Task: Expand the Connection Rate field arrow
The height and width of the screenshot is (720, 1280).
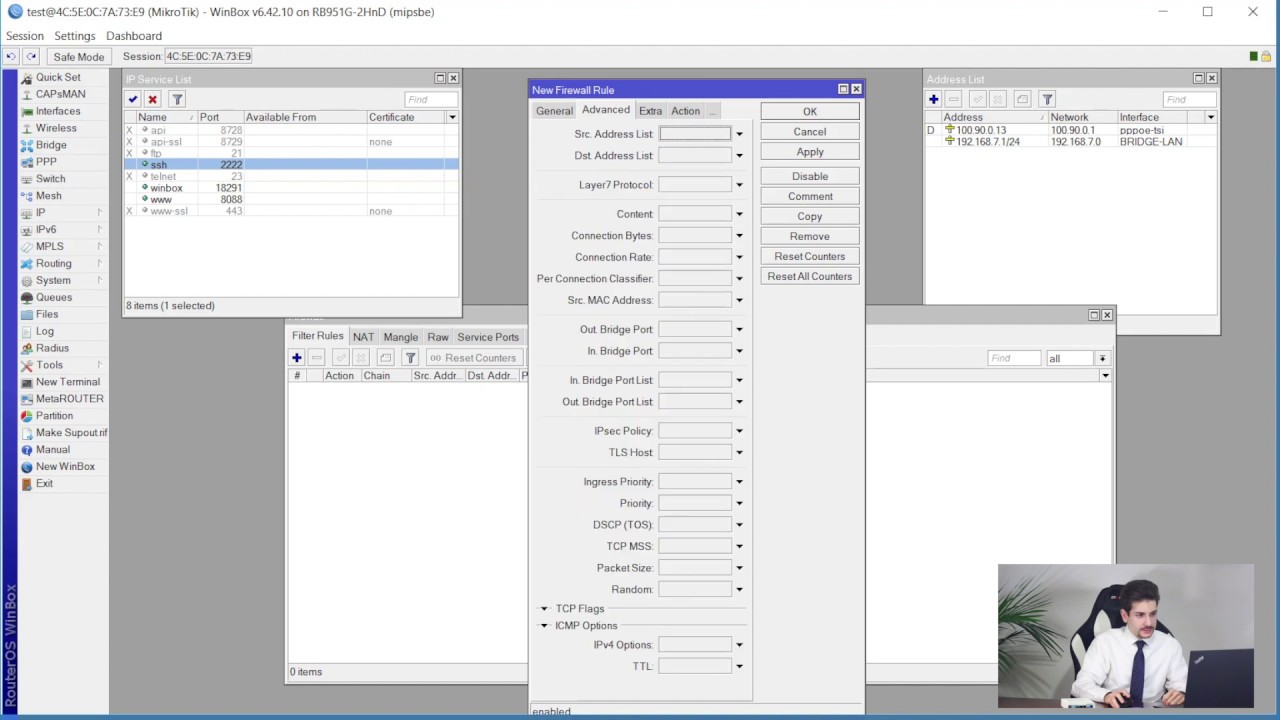Action: (x=739, y=258)
